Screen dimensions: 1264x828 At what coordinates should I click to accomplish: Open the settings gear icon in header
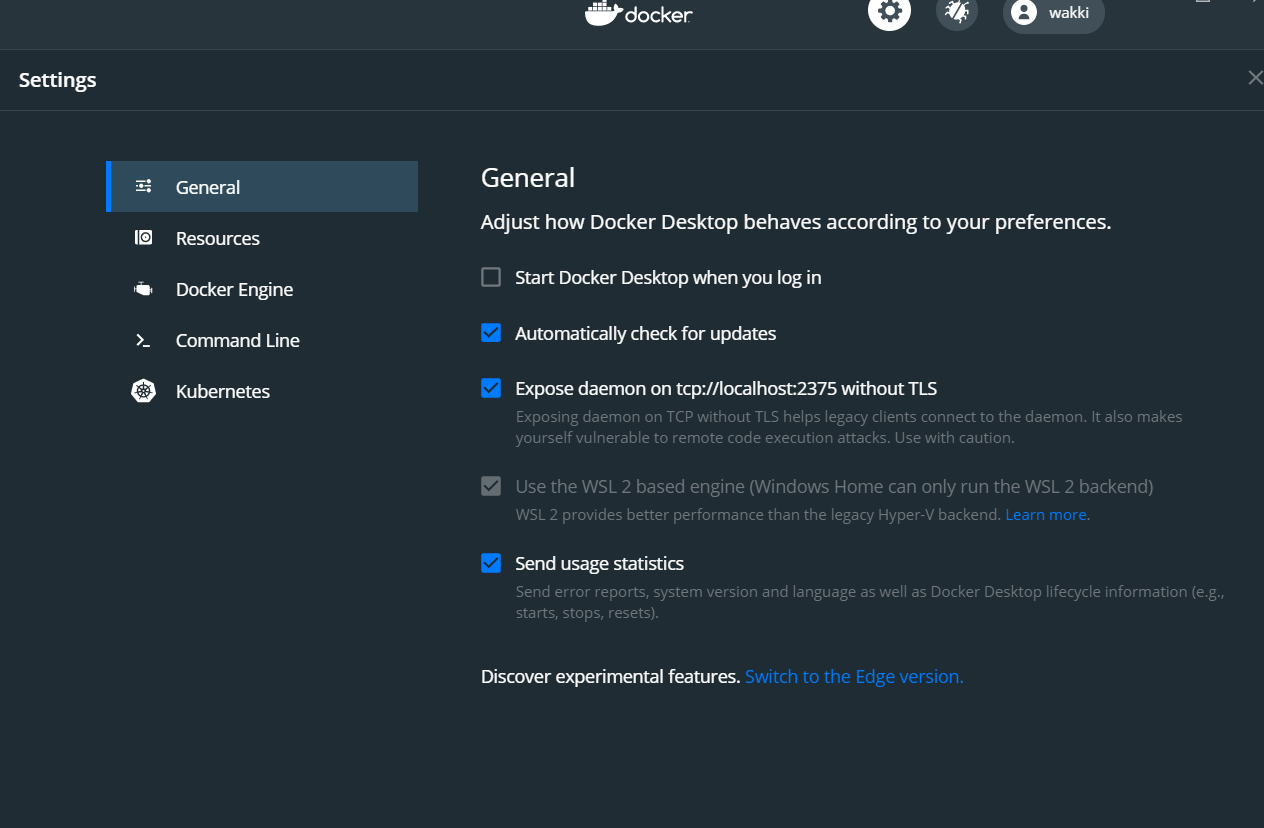[x=889, y=11]
